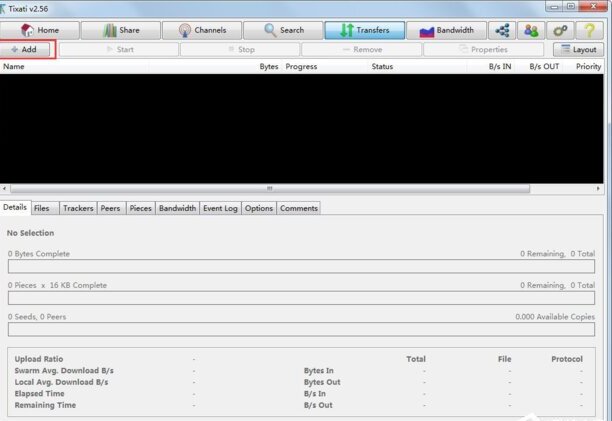Click the pieces complete progress bar
The image size is (612, 421).
coord(301,298)
